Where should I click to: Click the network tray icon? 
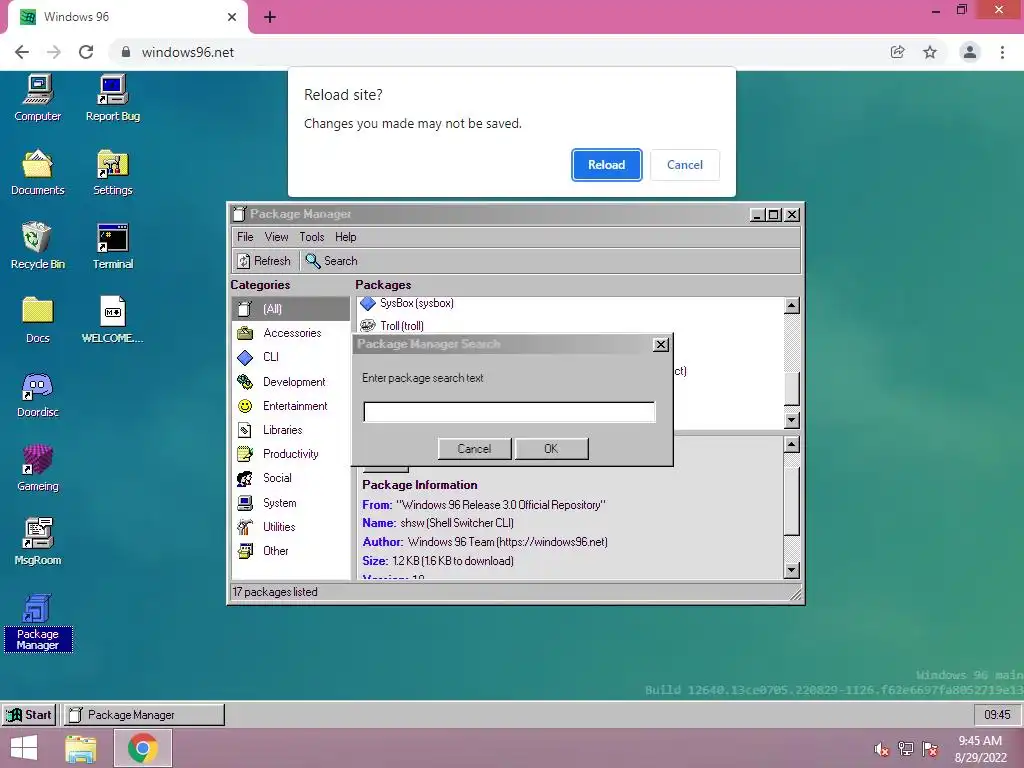[906, 749]
